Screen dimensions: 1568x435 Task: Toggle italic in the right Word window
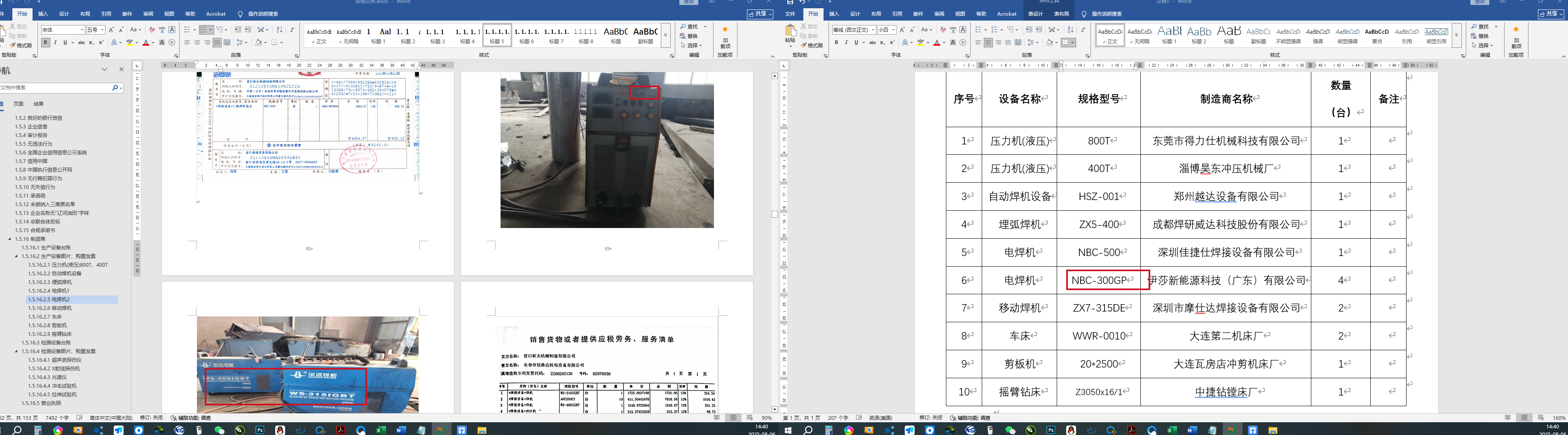[x=846, y=42]
